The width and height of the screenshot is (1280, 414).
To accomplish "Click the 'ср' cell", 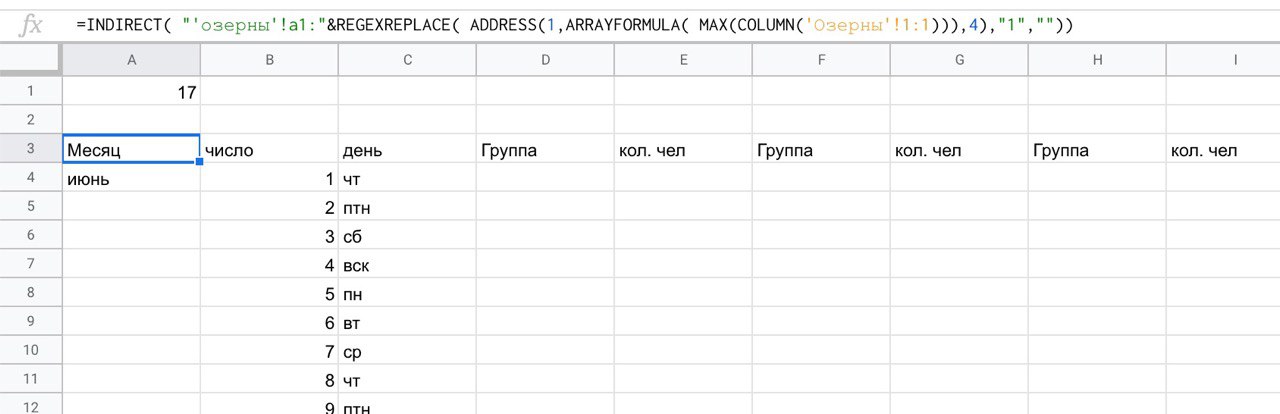I will click(x=407, y=352).
